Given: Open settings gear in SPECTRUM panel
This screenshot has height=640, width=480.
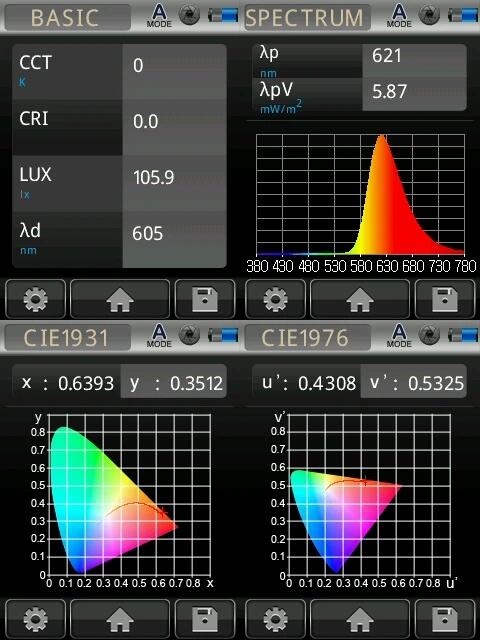Looking at the screenshot, I should pos(276,299).
